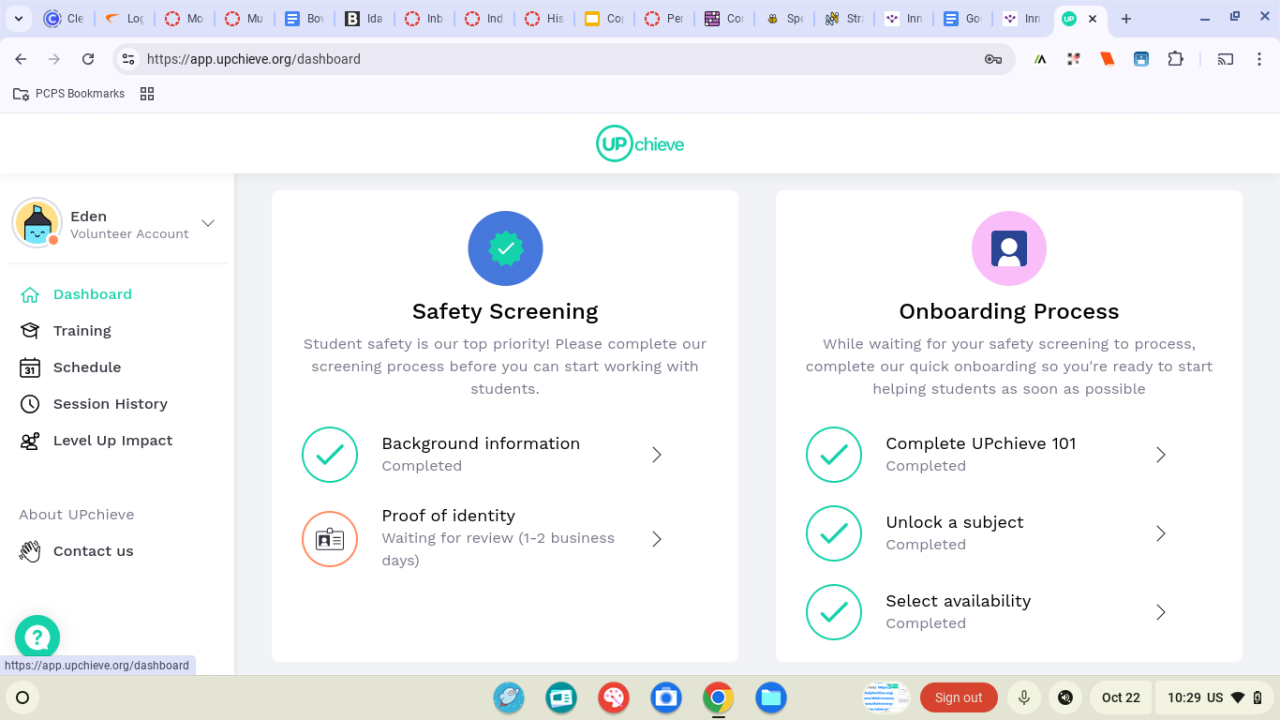
Task: Click the microphone icon on the shelf
Action: 1023,698
